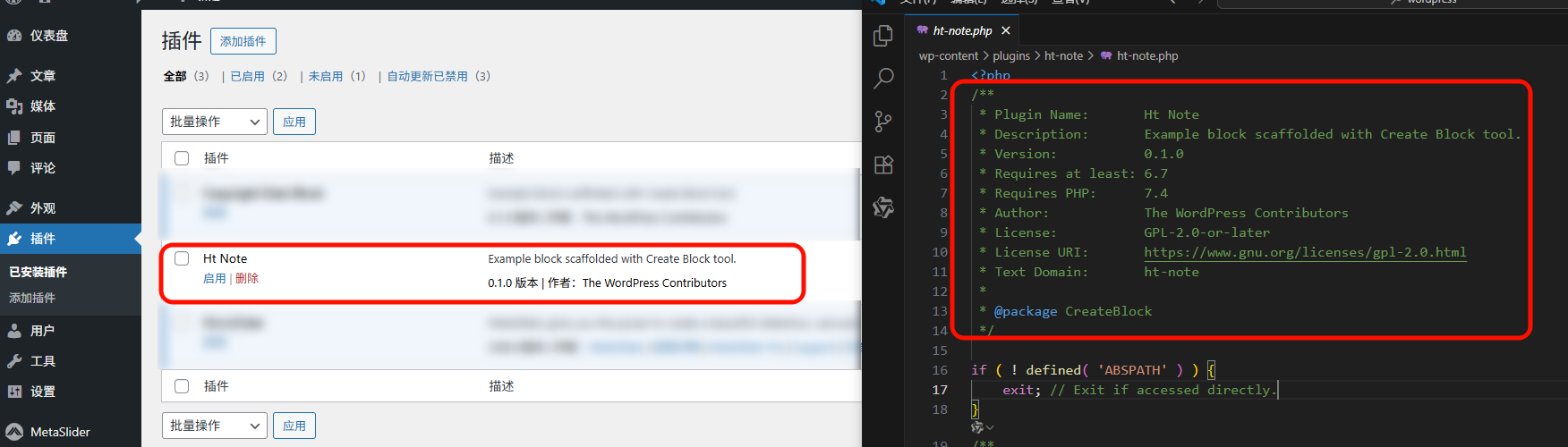Click line number 17 in editor gutter

[940, 390]
